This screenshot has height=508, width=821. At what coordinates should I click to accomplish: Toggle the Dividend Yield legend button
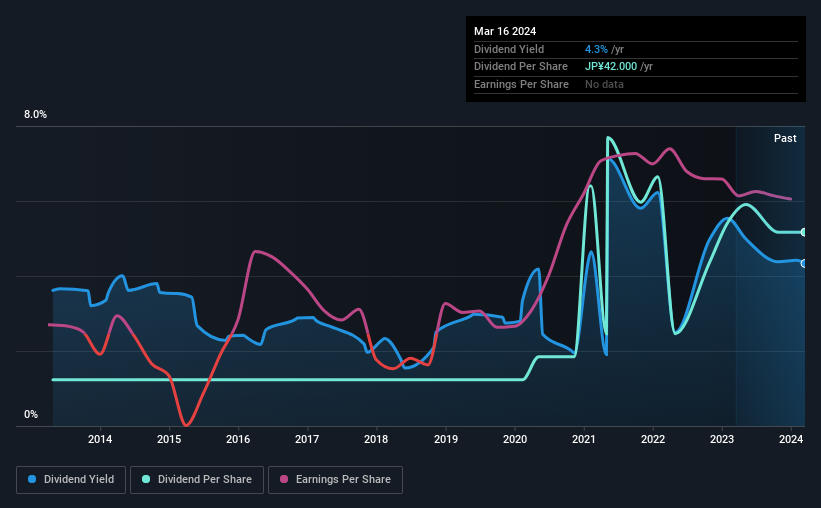[71, 480]
